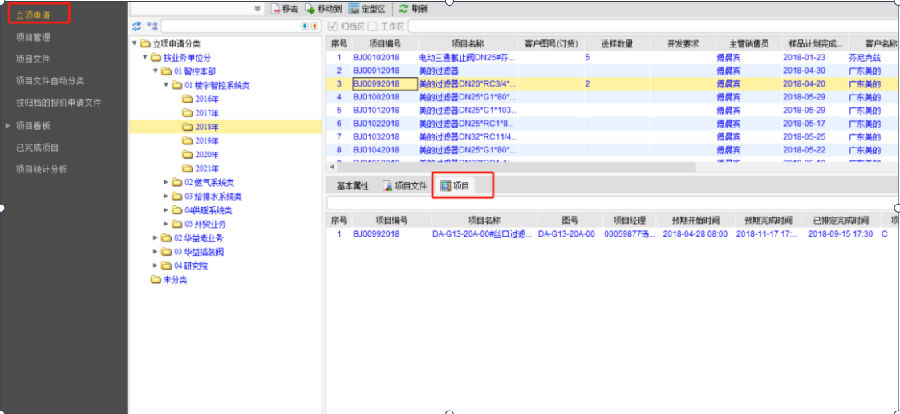Screen dimensions: 900x414
Task: Open the toolbar overflow chevron
Action: pyautogui.click(x=257, y=9)
